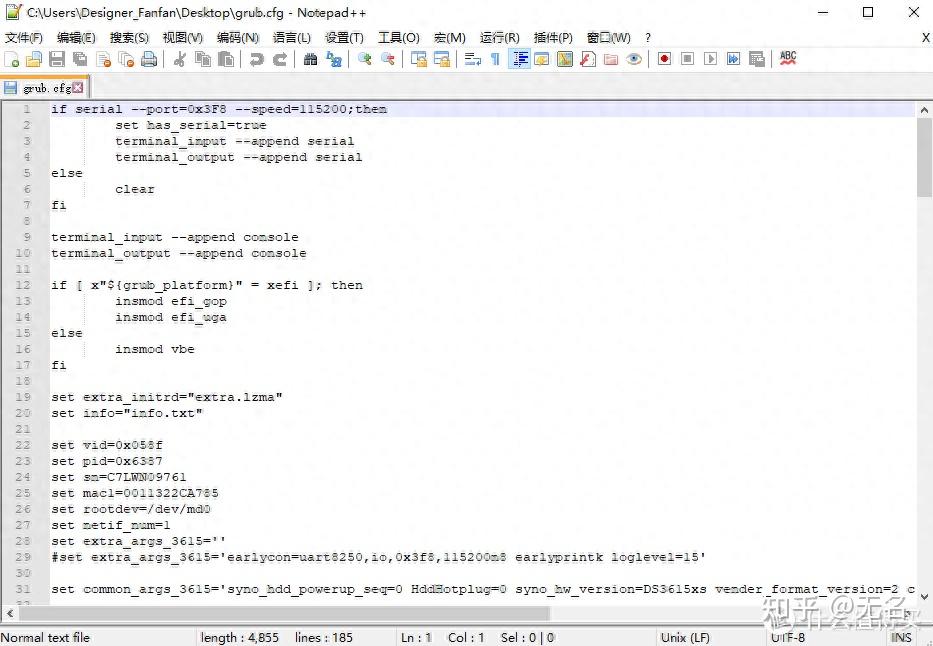Click the 'Ln : 1' status bar entry
This screenshot has width=933, height=646.
coord(416,638)
